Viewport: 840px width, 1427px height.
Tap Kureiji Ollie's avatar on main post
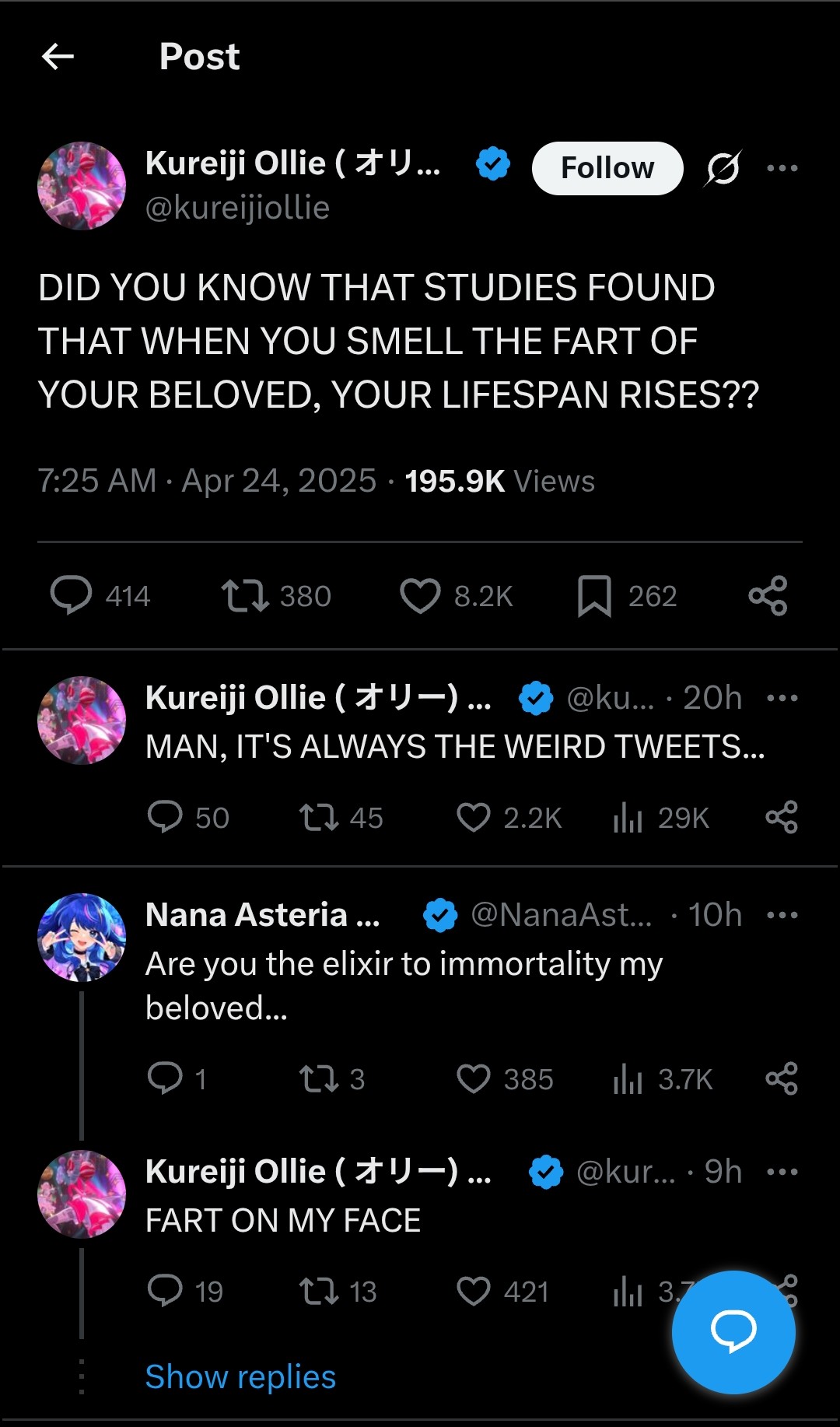point(82,186)
